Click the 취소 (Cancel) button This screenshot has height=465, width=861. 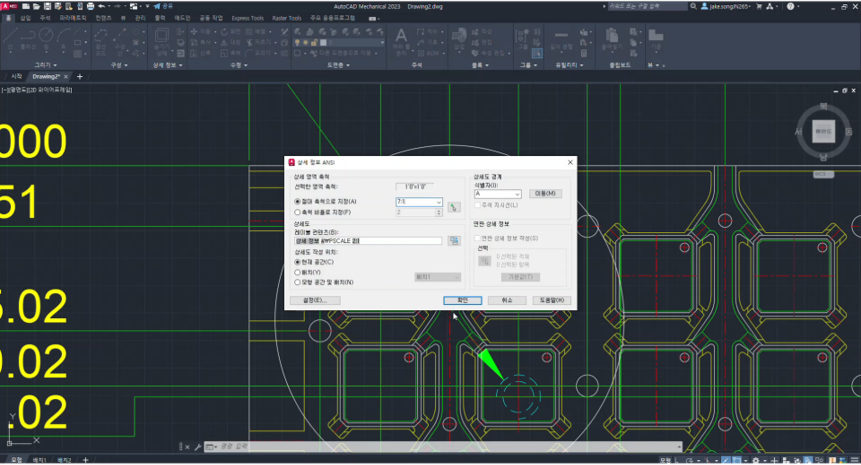pyautogui.click(x=507, y=300)
